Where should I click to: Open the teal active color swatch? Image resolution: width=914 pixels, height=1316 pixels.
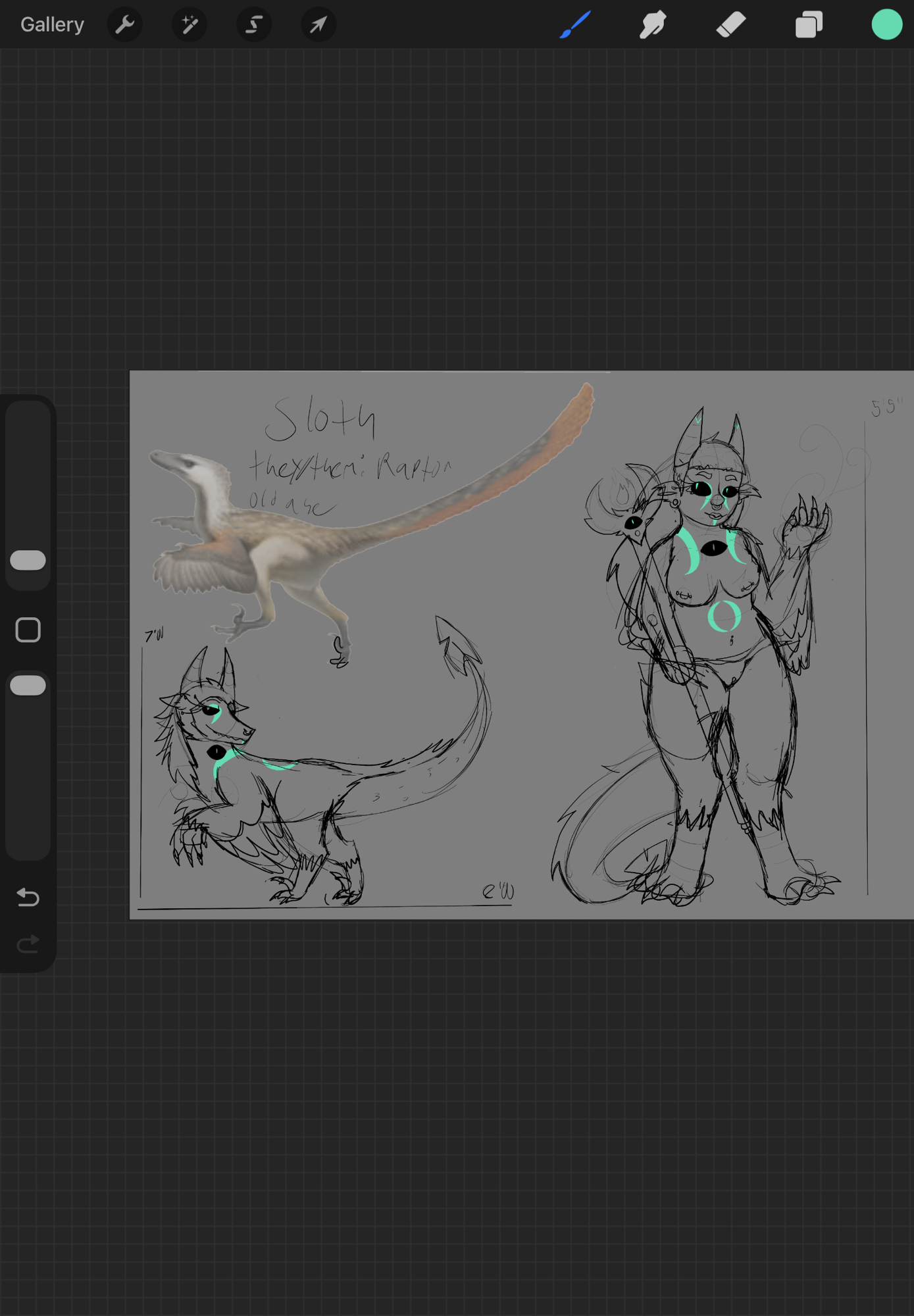[x=886, y=25]
